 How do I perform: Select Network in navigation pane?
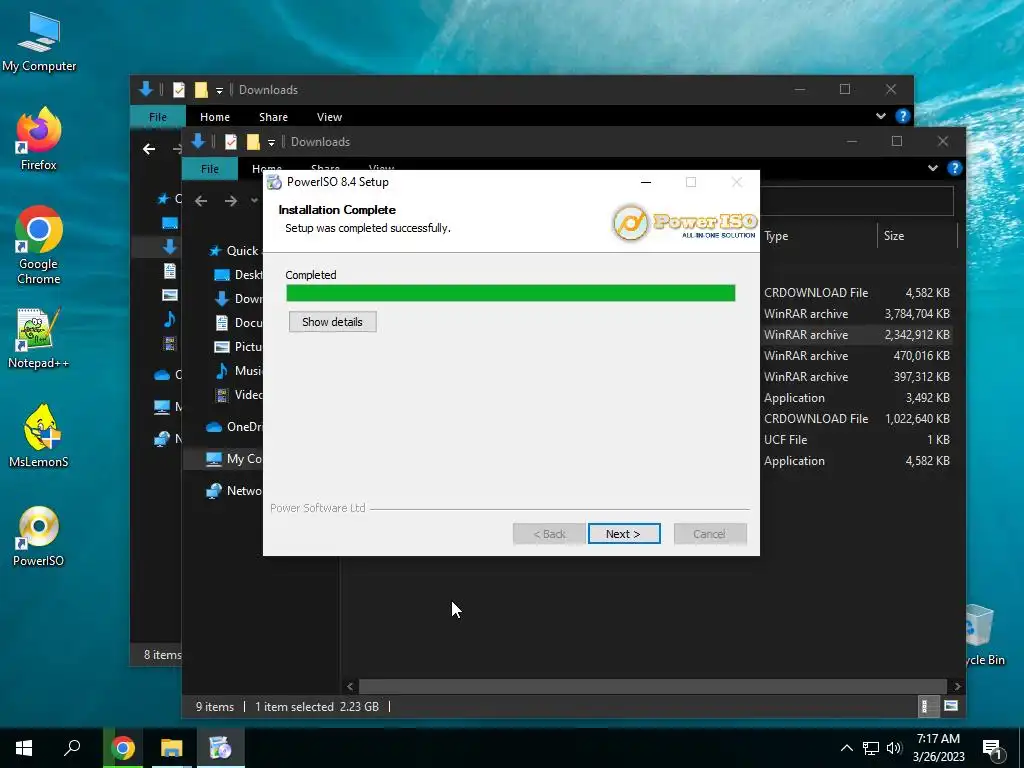[x=234, y=491]
